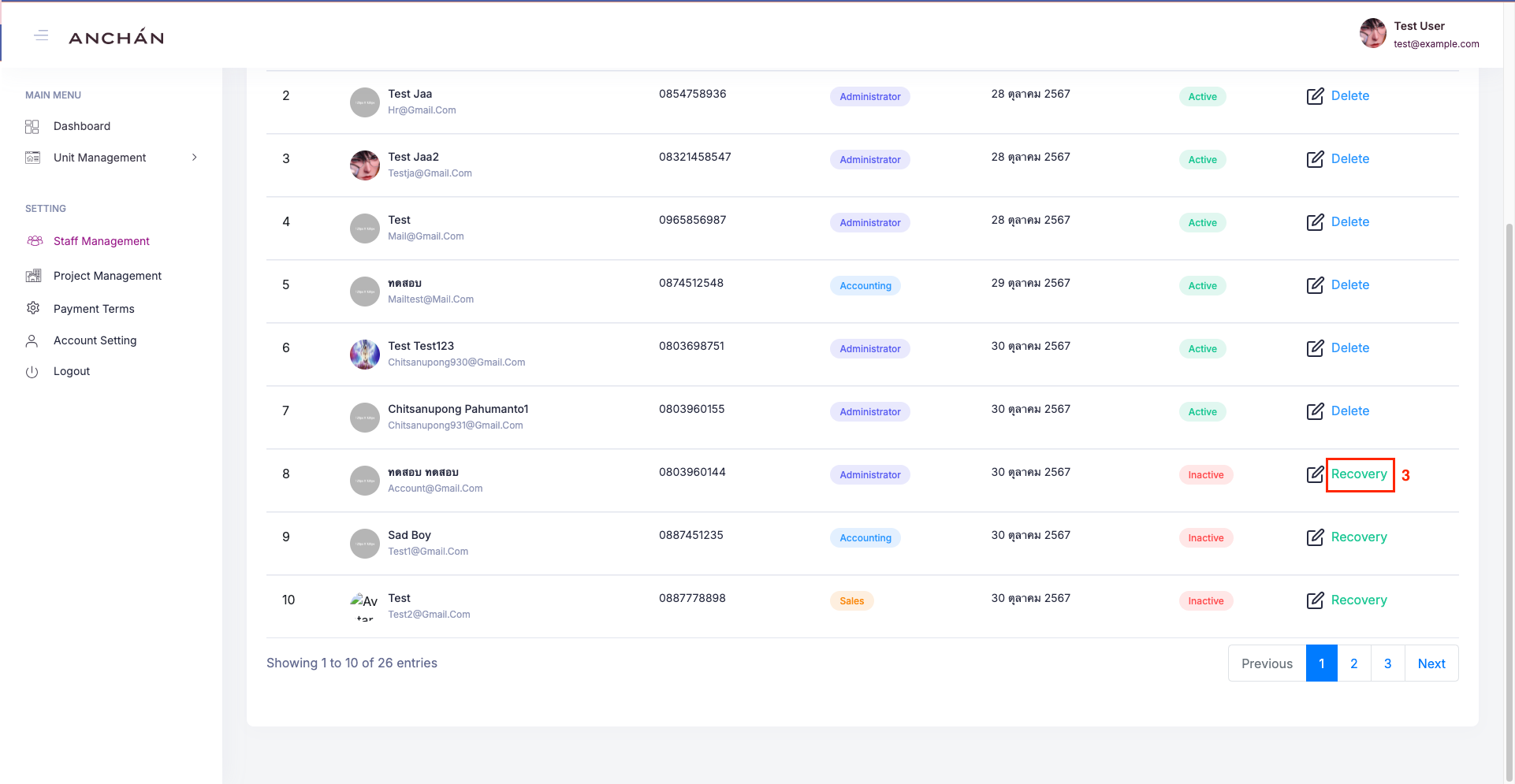Image resolution: width=1515 pixels, height=784 pixels.
Task: Open Unit Management menu item
Action: (100, 158)
